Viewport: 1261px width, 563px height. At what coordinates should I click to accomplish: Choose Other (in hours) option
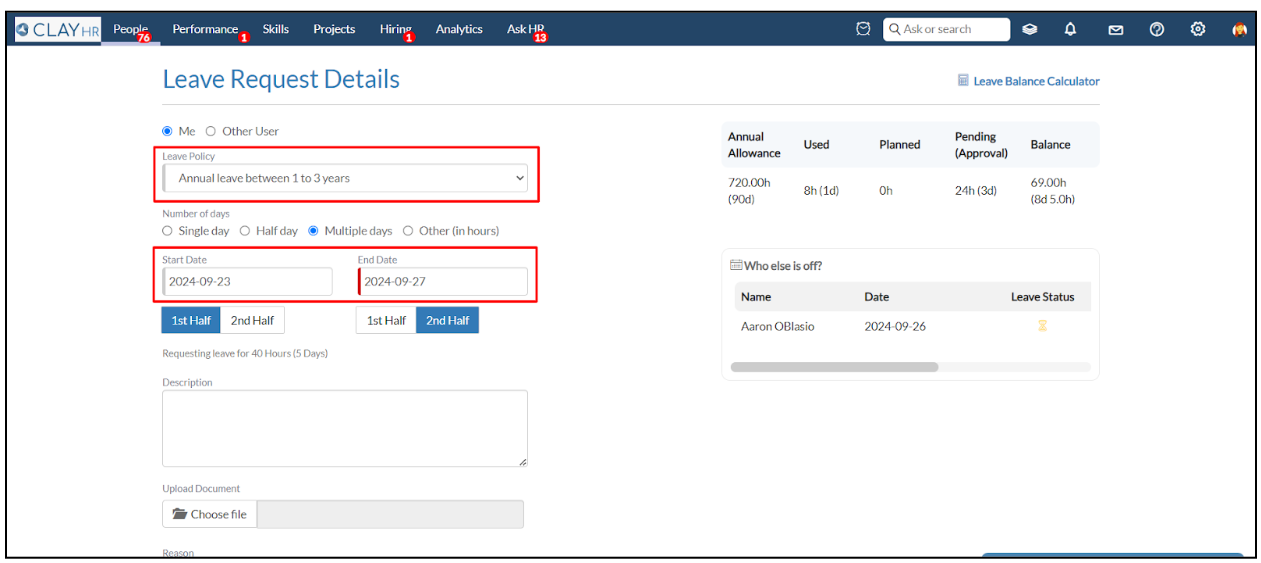pyautogui.click(x=408, y=231)
